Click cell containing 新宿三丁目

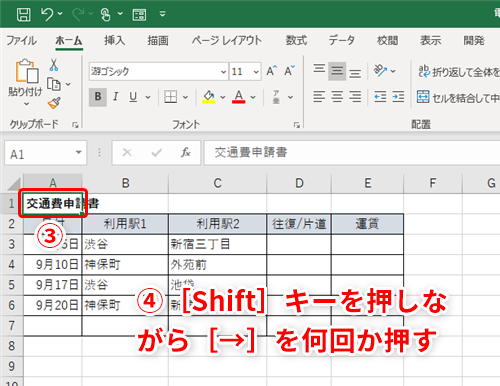point(217,244)
